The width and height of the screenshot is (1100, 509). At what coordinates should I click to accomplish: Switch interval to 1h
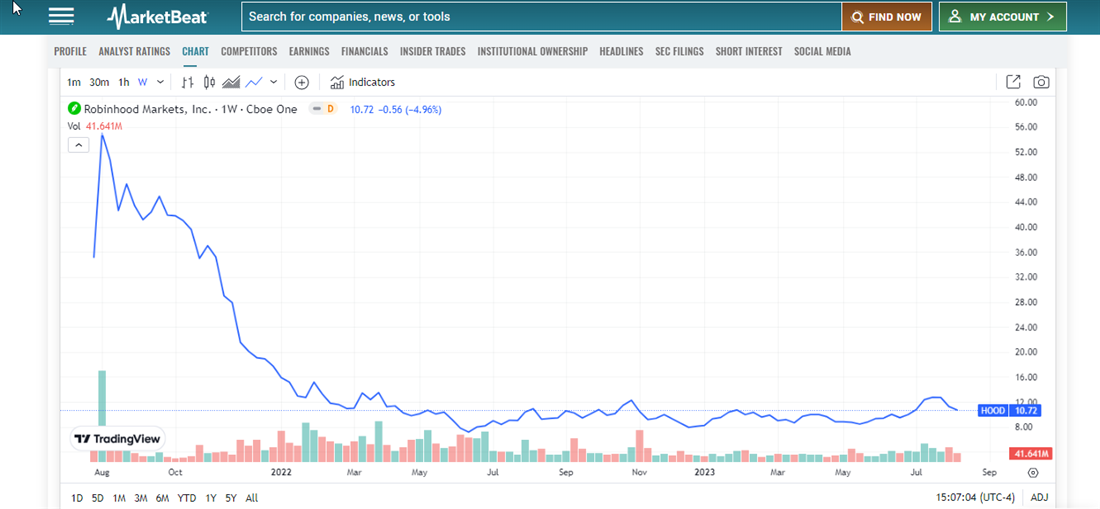(x=124, y=82)
